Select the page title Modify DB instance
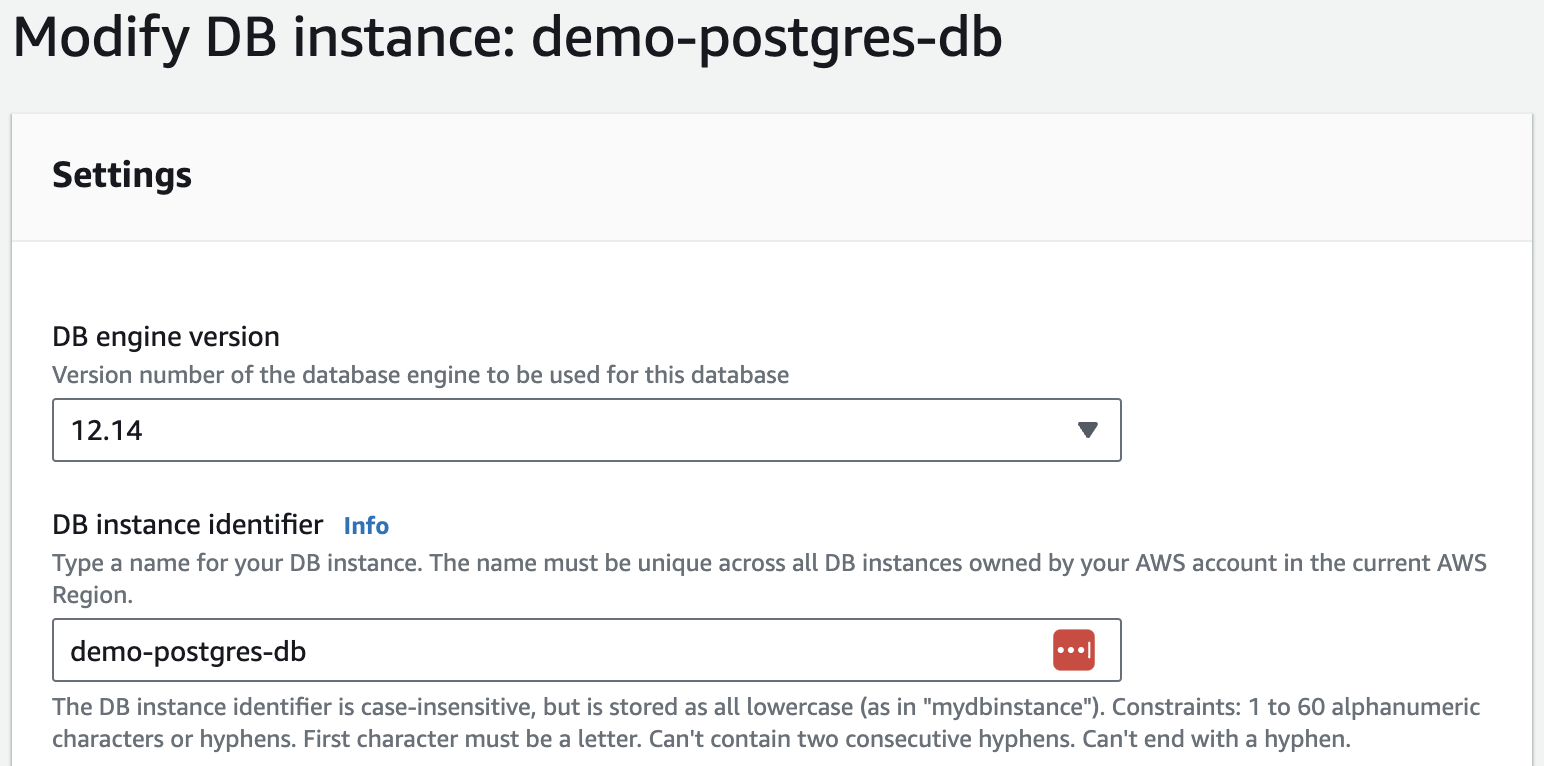The width and height of the screenshot is (1544, 766). pyautogui.click(x=508, y=38)
